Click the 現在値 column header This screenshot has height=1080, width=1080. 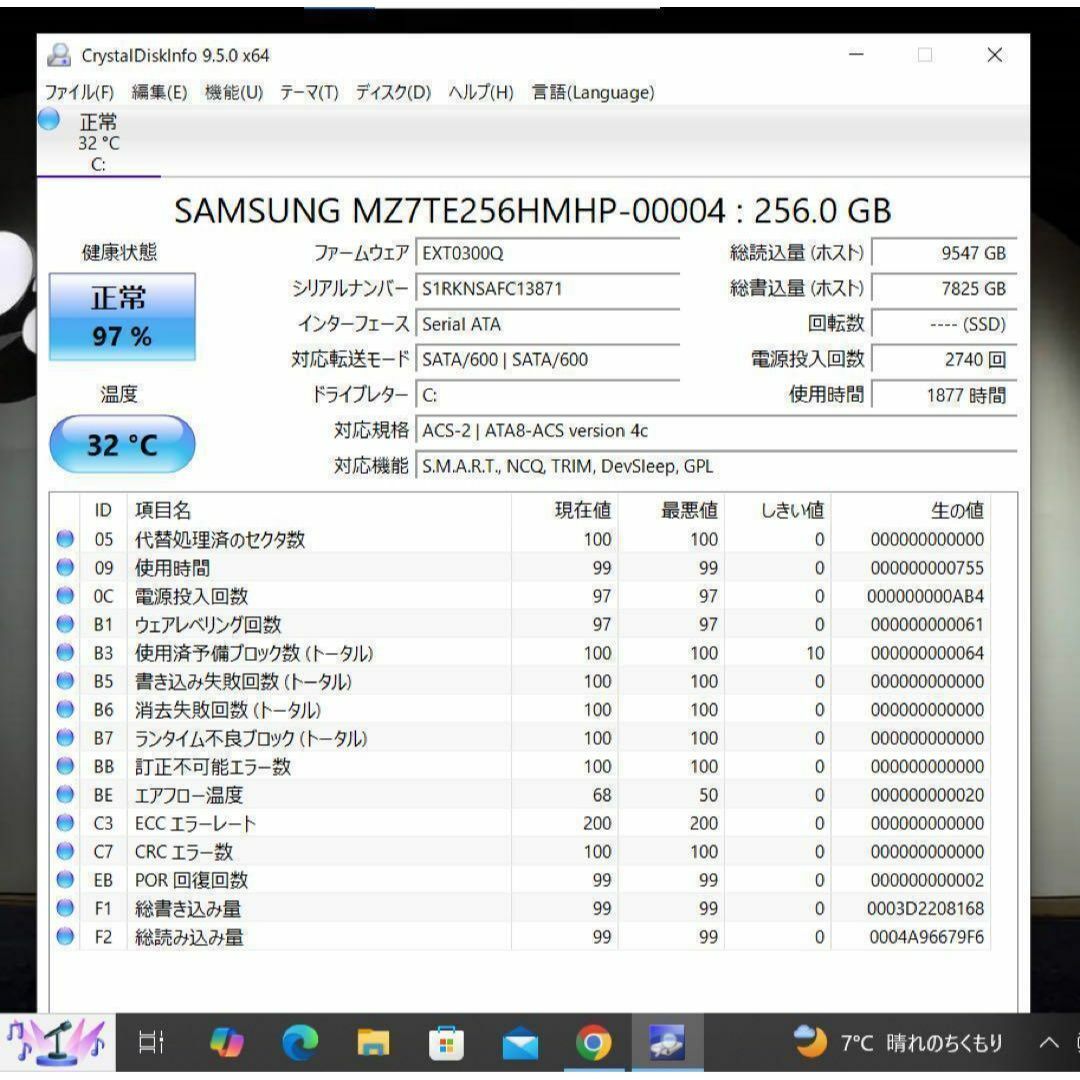(565, 510)
